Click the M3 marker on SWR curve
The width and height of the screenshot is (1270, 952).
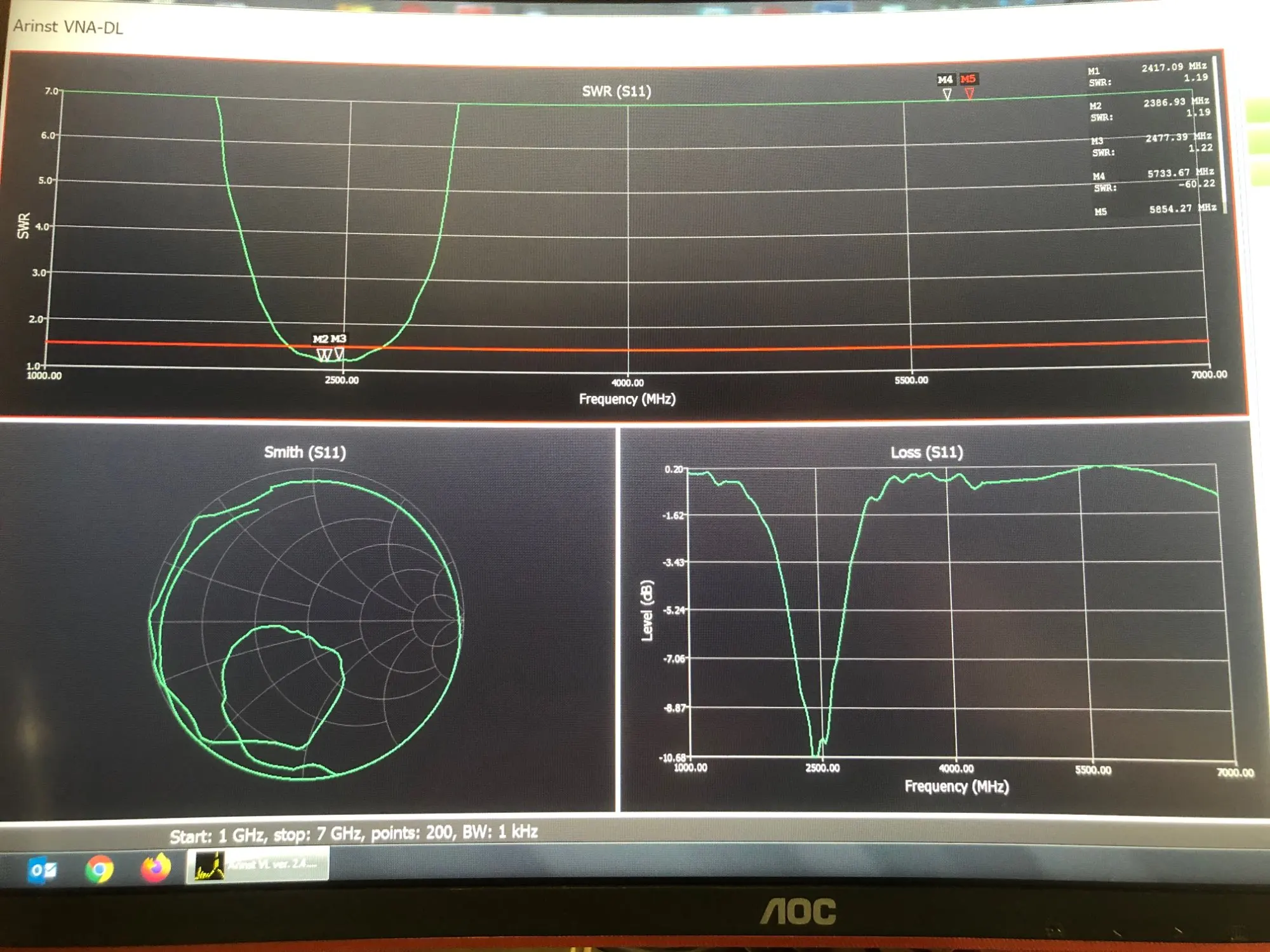(x=339, y=353)
